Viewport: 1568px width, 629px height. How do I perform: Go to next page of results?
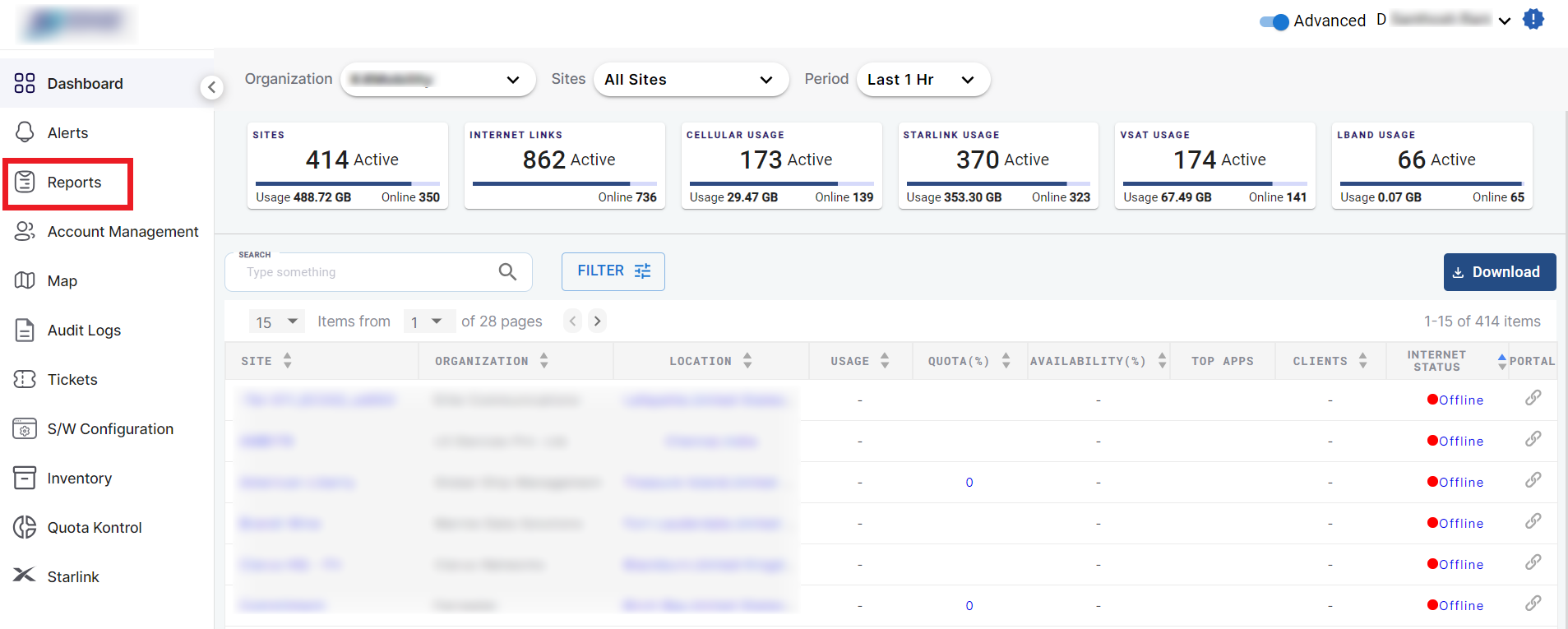click(x=598, y=321)
